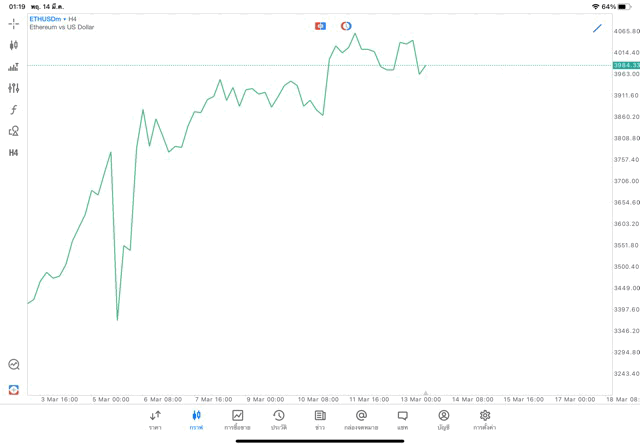Screen dimensions: 640x447
Task: Open the volume bars chart option
Action: point(13,67)
